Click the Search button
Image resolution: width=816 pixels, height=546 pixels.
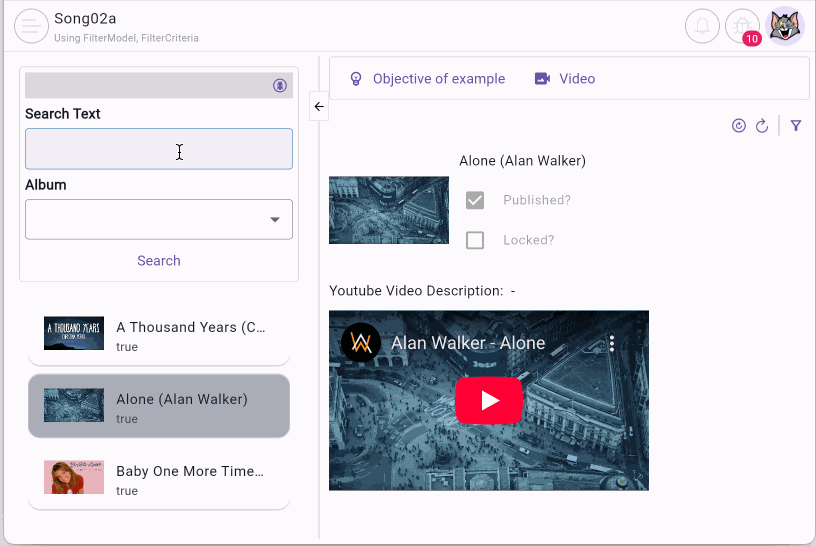coord(159,261)
